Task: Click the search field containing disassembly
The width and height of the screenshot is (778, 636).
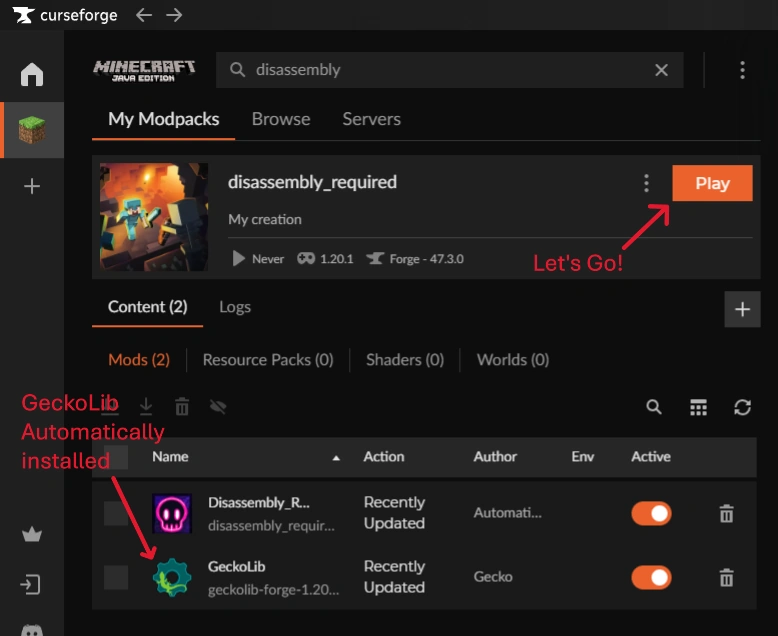Action: pyautogui.click(x=450, y=70)
